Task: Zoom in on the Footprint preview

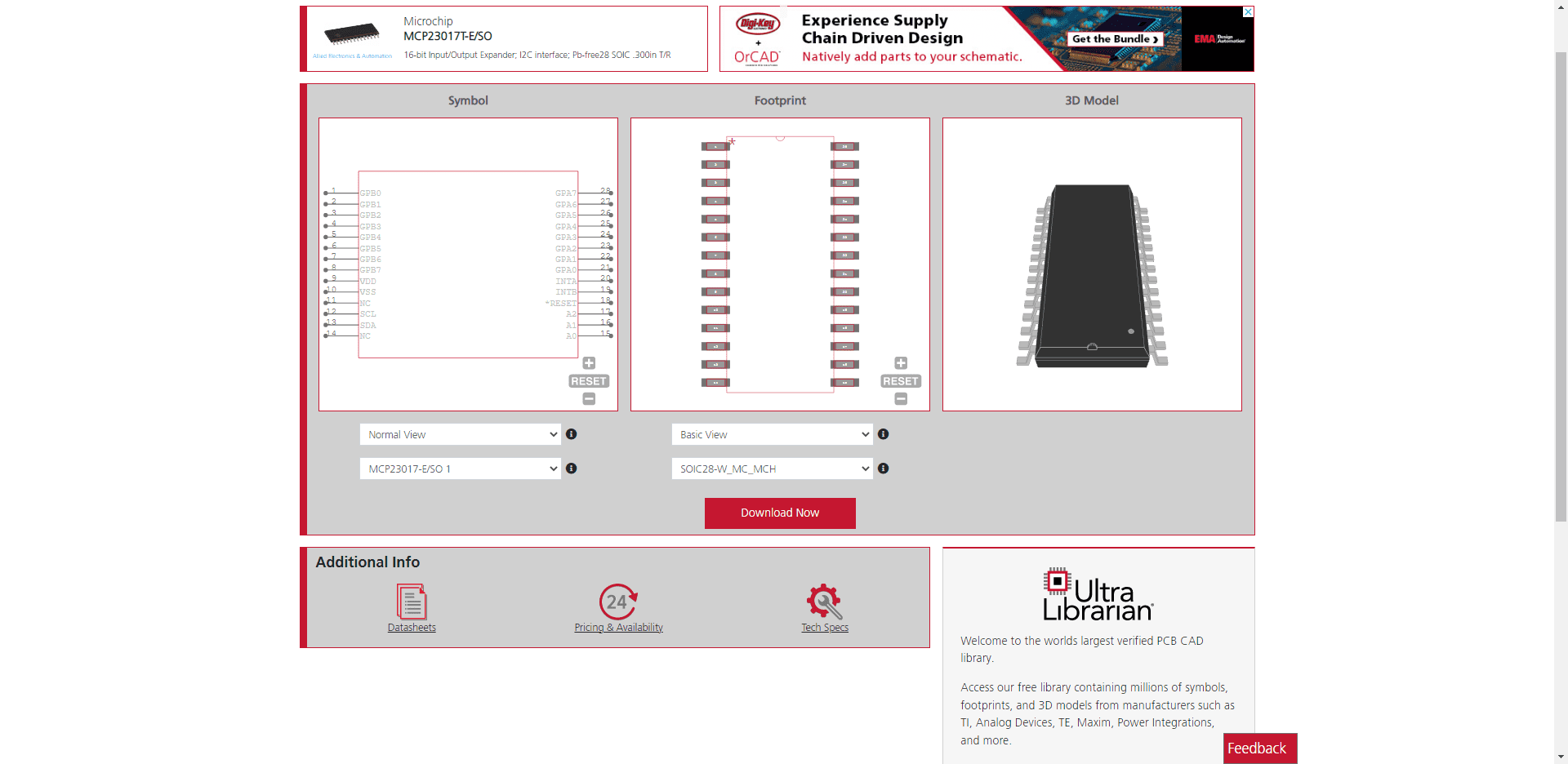Action: 901,363
